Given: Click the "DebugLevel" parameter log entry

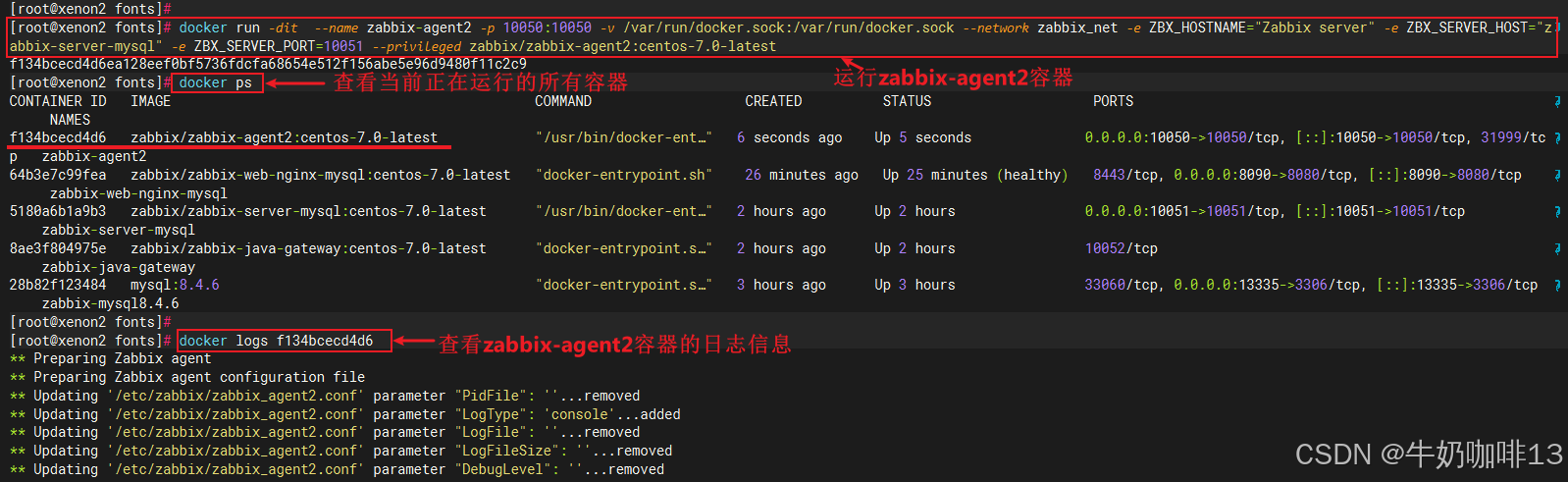Looking at the screenshot, I should [337, 469].
